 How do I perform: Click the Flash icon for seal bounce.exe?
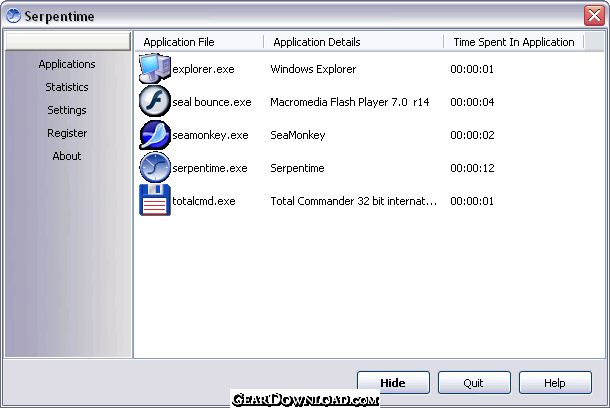coord(155,102)
